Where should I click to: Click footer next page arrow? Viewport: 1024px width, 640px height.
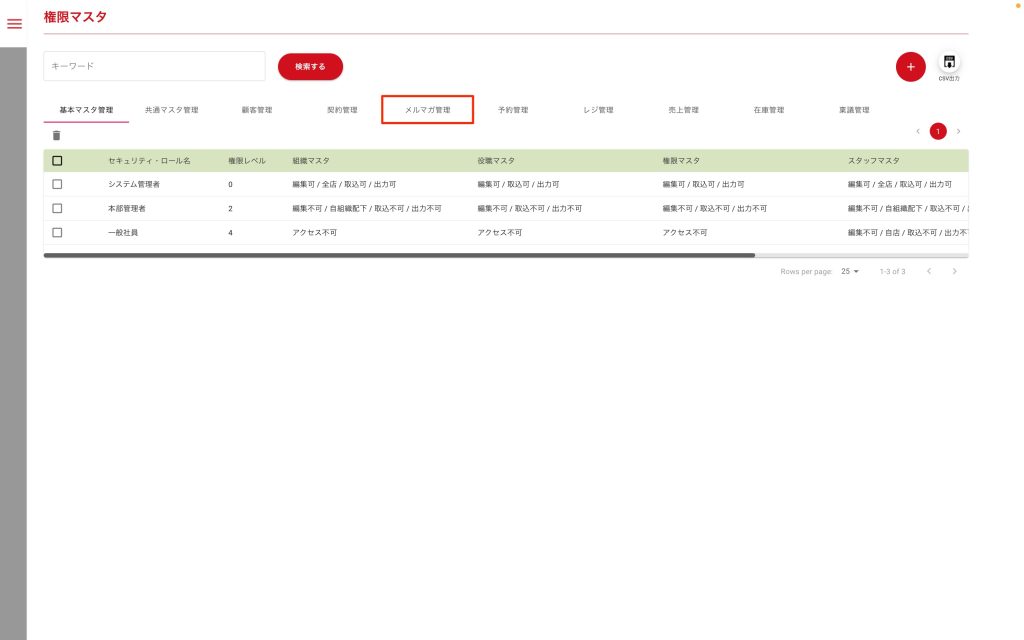pyautogui.click(x=955, y=271)
